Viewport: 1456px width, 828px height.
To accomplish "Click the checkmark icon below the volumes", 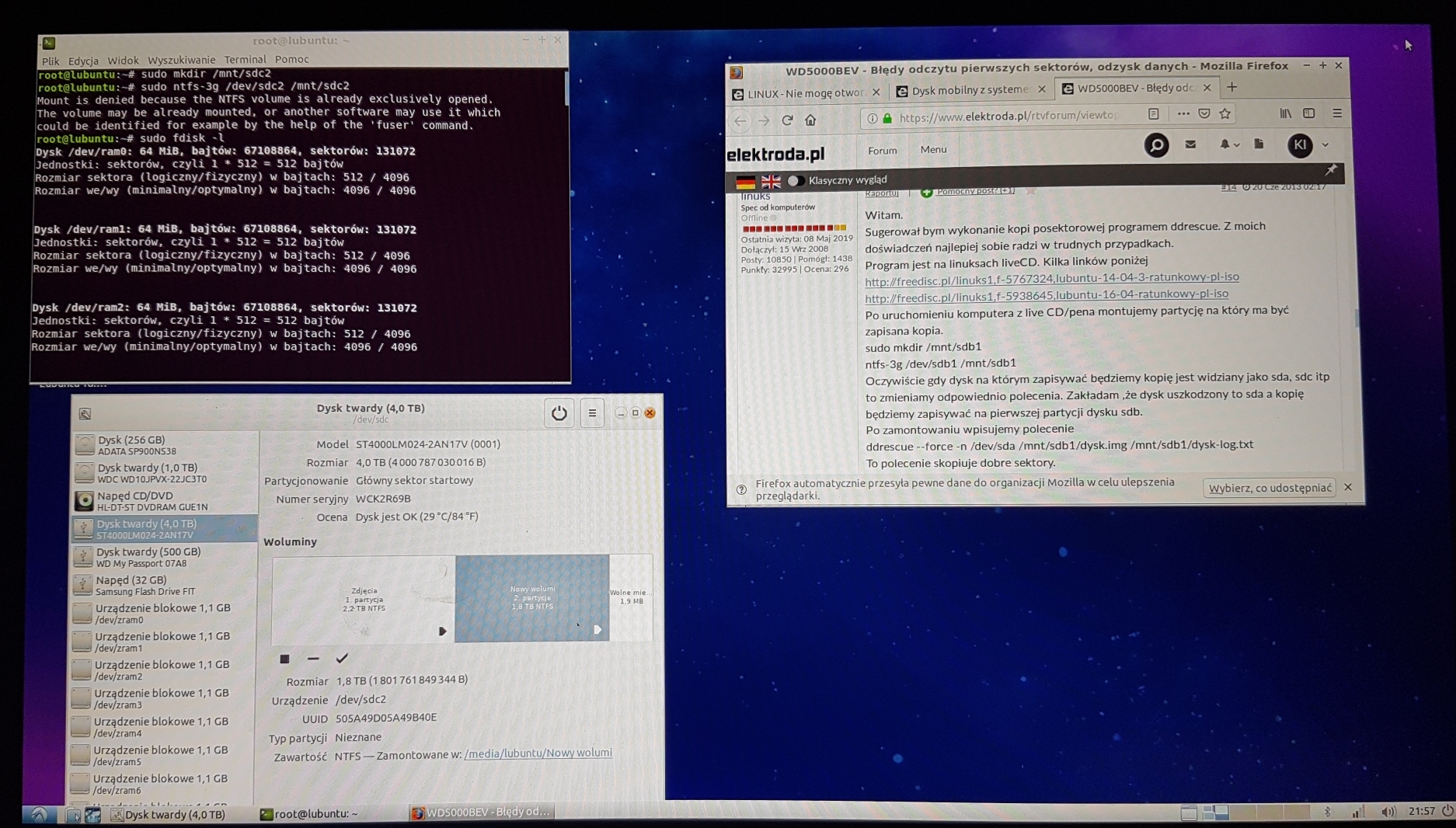I will tap(342, 659).
